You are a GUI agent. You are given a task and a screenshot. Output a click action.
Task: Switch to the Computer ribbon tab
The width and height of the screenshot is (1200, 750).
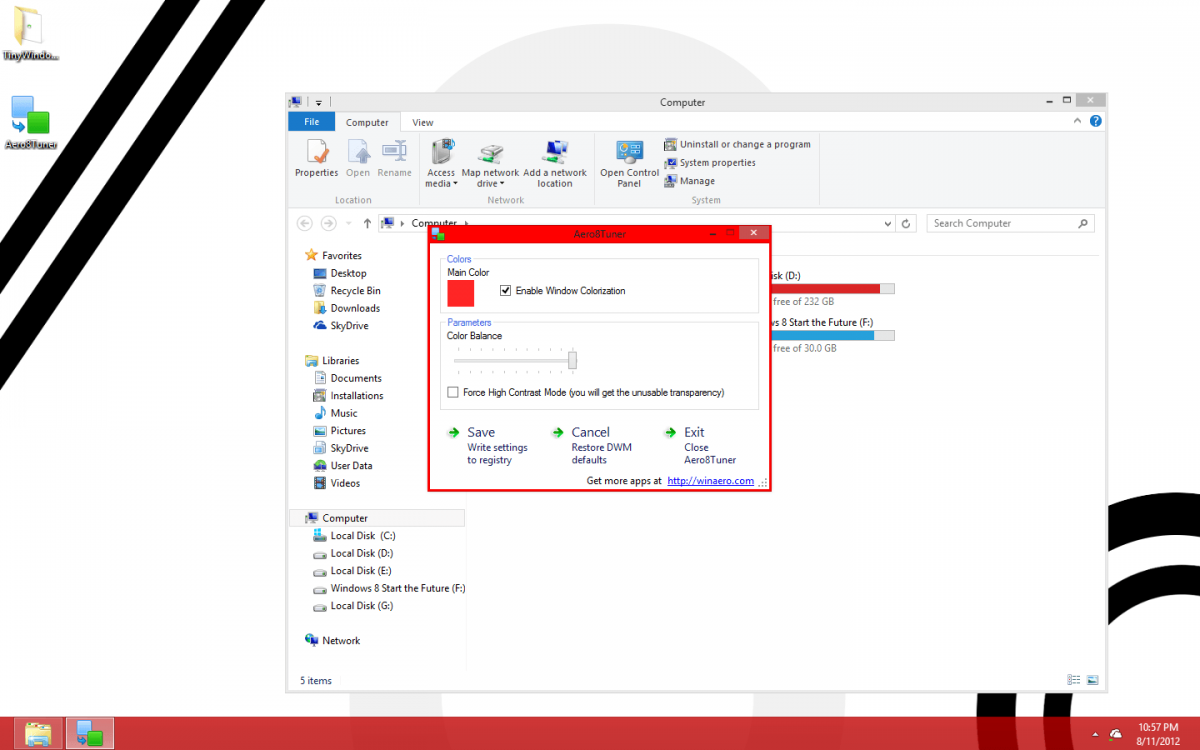pyautogui.click(x=367, y=122)
